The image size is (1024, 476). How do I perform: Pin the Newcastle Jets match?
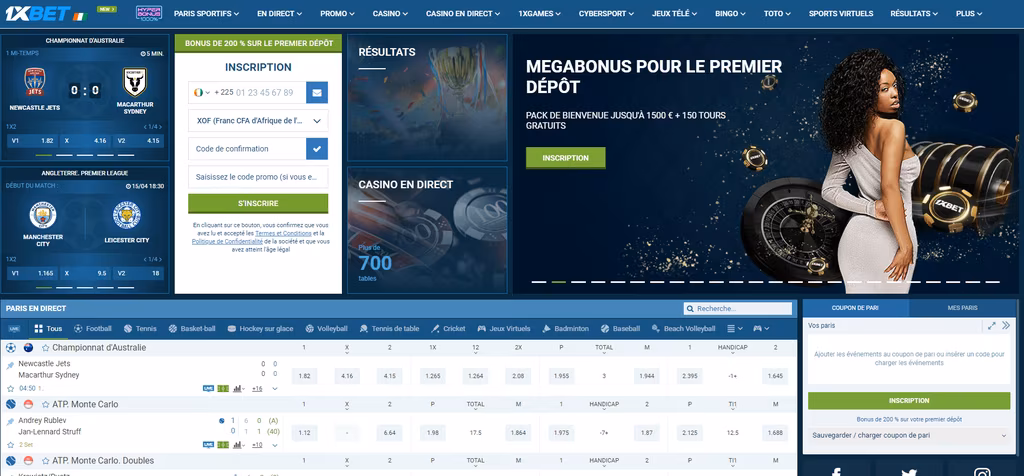(10, 366)
